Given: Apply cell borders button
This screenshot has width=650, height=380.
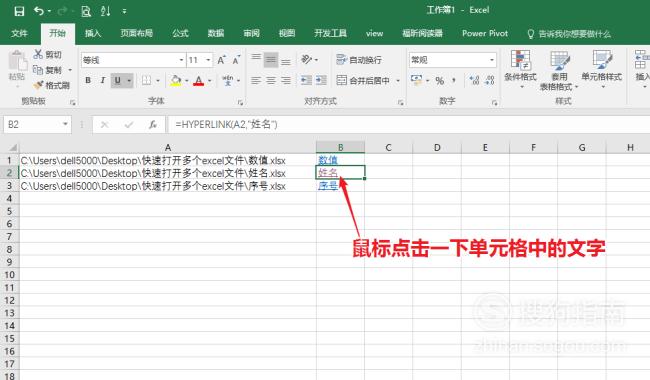Looking at the screenshot, I should [146, 80].
